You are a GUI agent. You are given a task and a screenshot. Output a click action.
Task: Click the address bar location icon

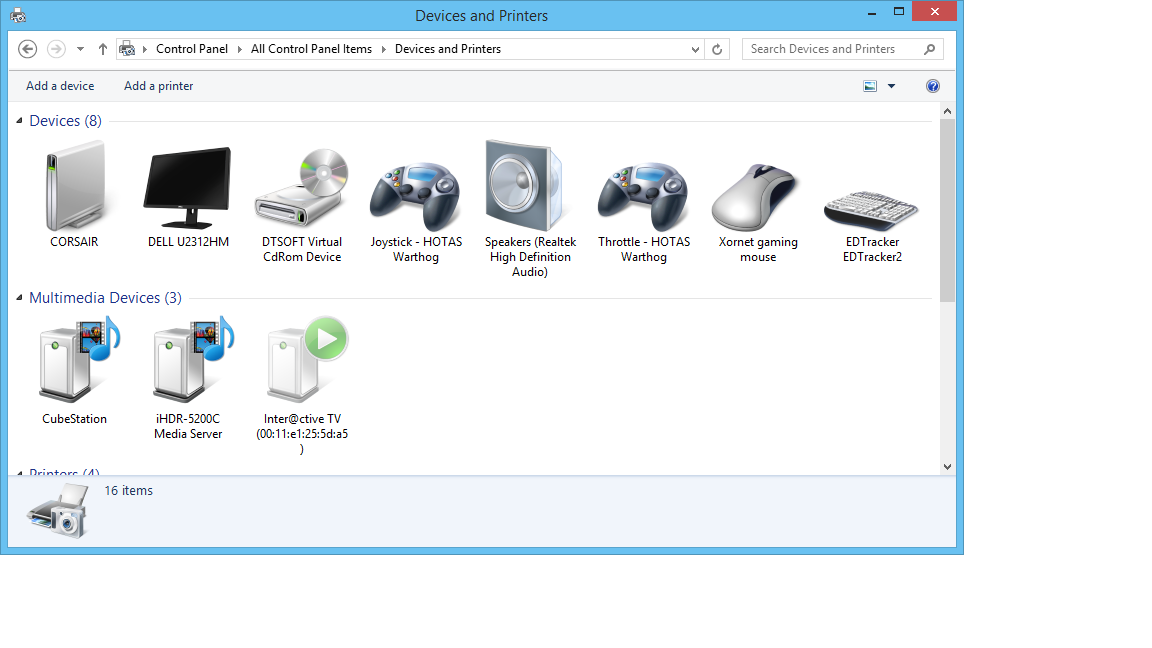point(127,49)
